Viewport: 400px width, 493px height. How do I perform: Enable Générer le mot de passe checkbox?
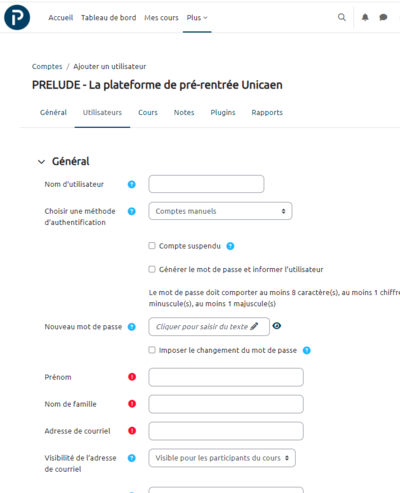152,269
